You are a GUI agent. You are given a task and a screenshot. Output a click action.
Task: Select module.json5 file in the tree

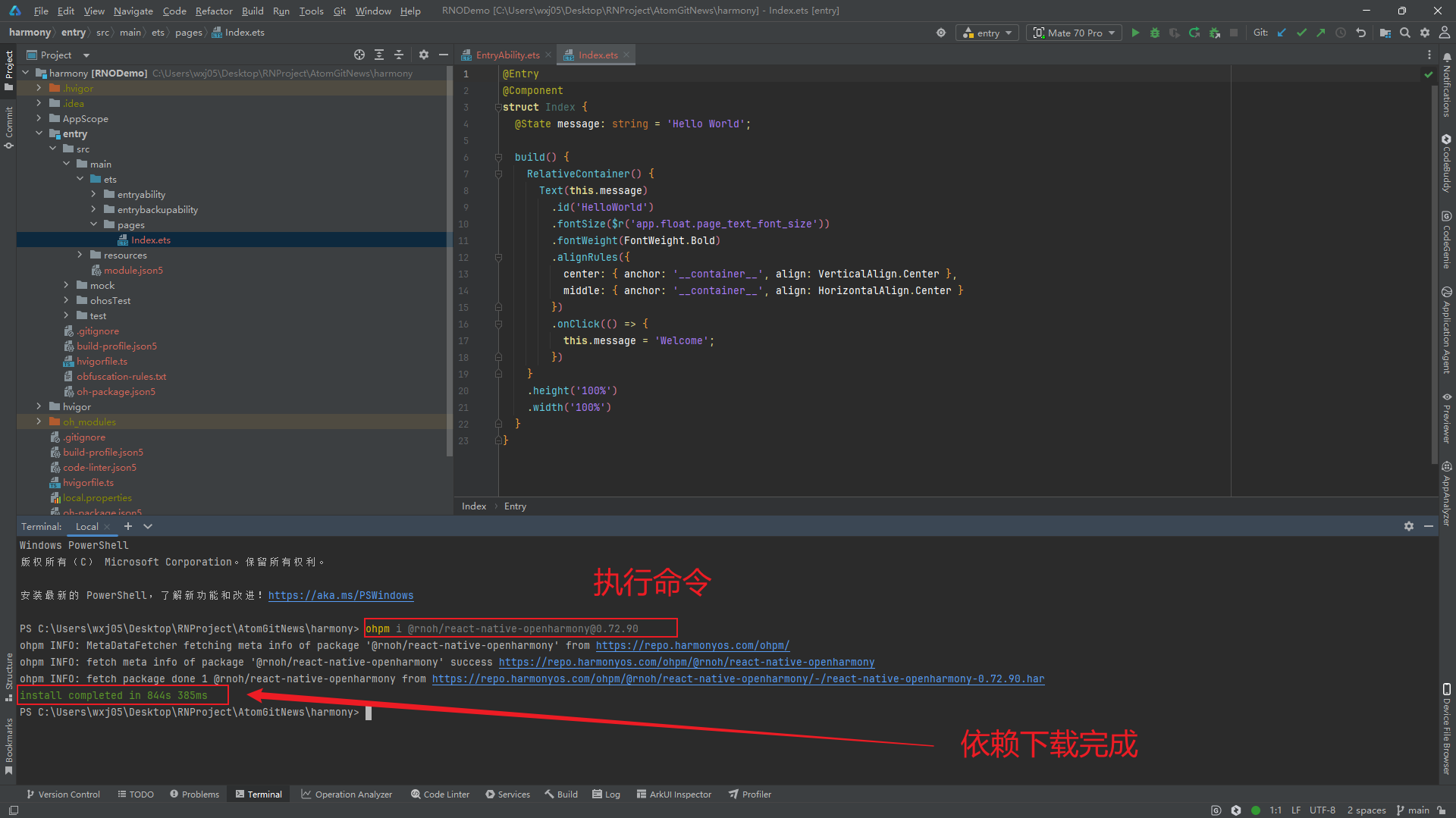133,270
